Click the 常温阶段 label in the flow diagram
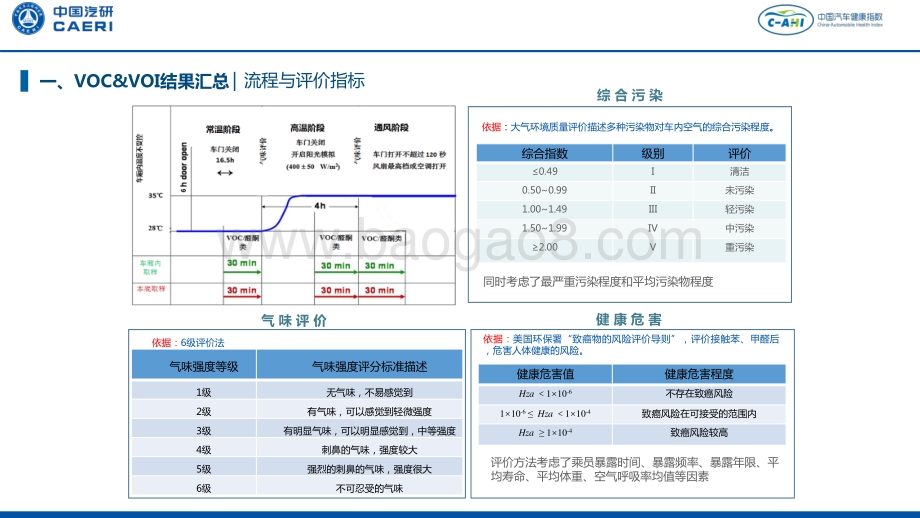 [223, 129]
